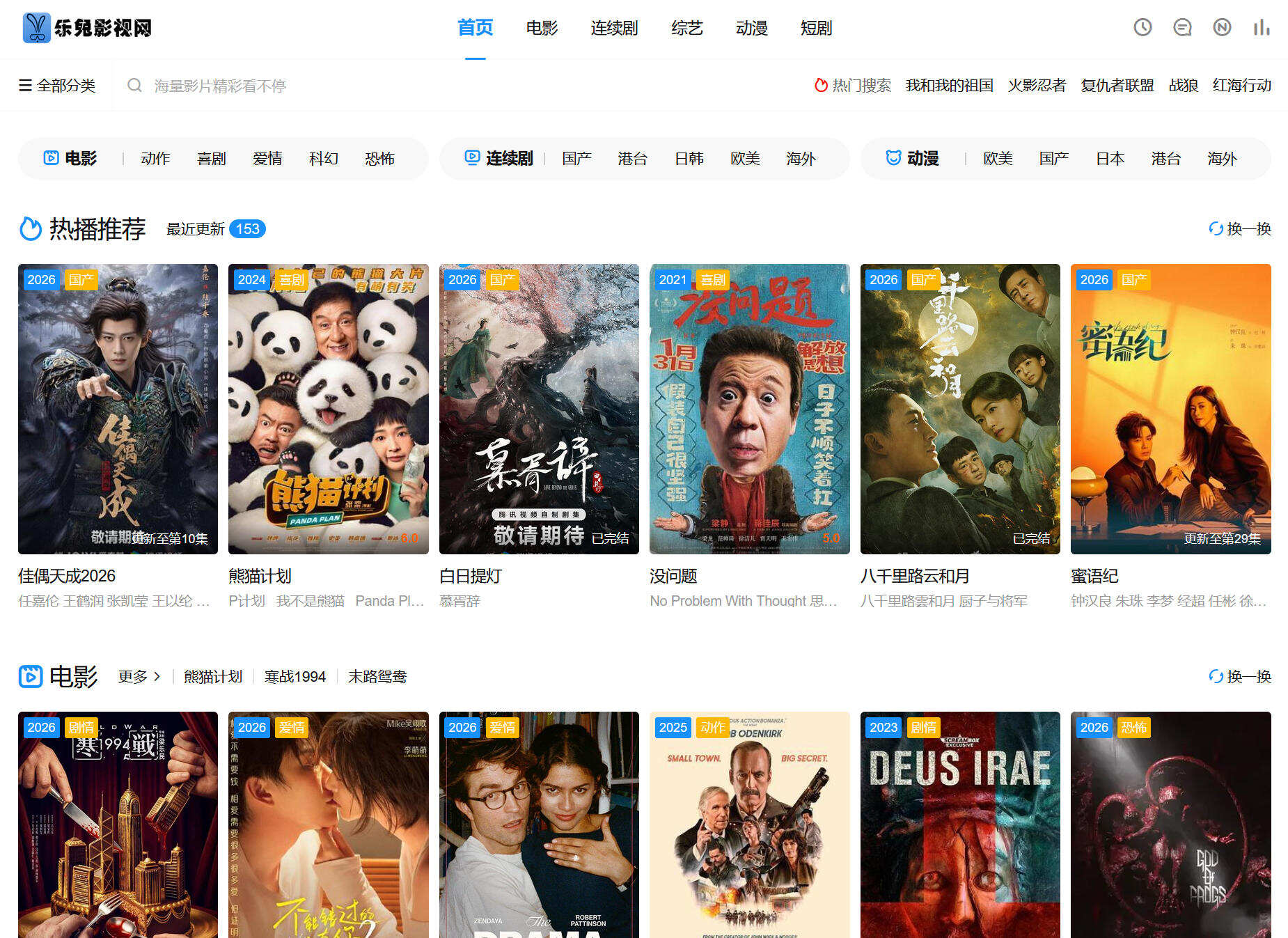1288x938 pixels.
Task: Select 科幻 movie genre
Action: [x=324, y=159]
